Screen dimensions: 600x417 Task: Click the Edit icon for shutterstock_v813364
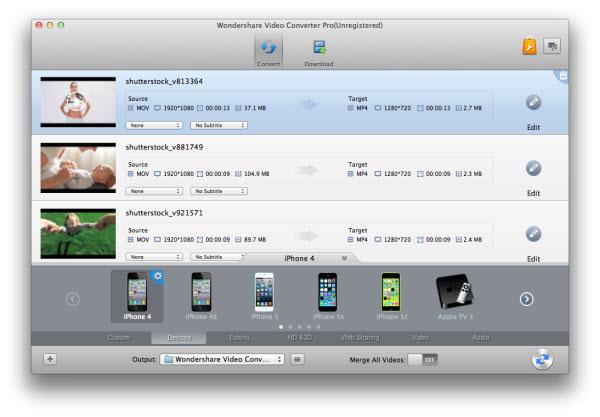[533, 102]
